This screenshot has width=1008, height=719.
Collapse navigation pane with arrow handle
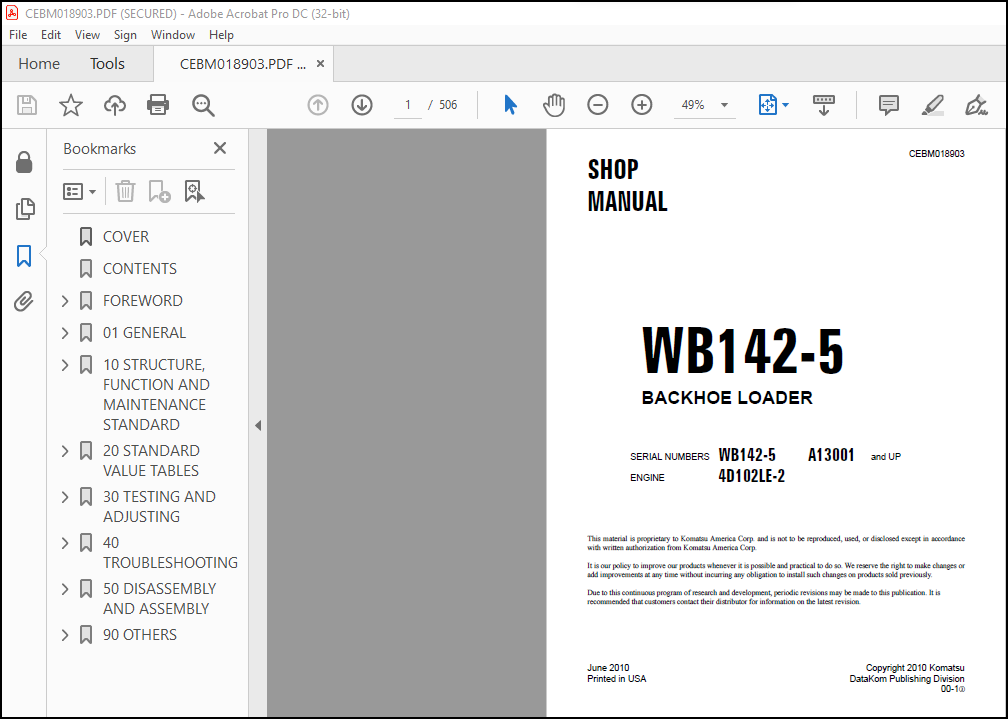tap(258, 425)
